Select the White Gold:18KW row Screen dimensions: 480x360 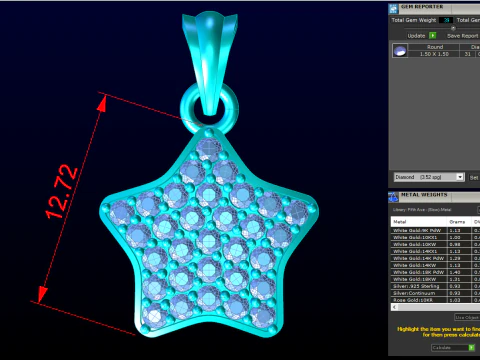(435, 279)
